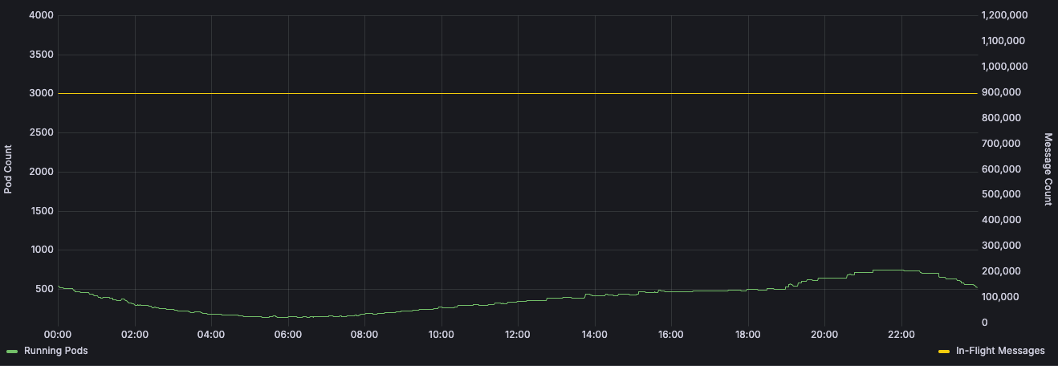
Task: Click the 3000 pod count axis value
Action: point(42,93)
